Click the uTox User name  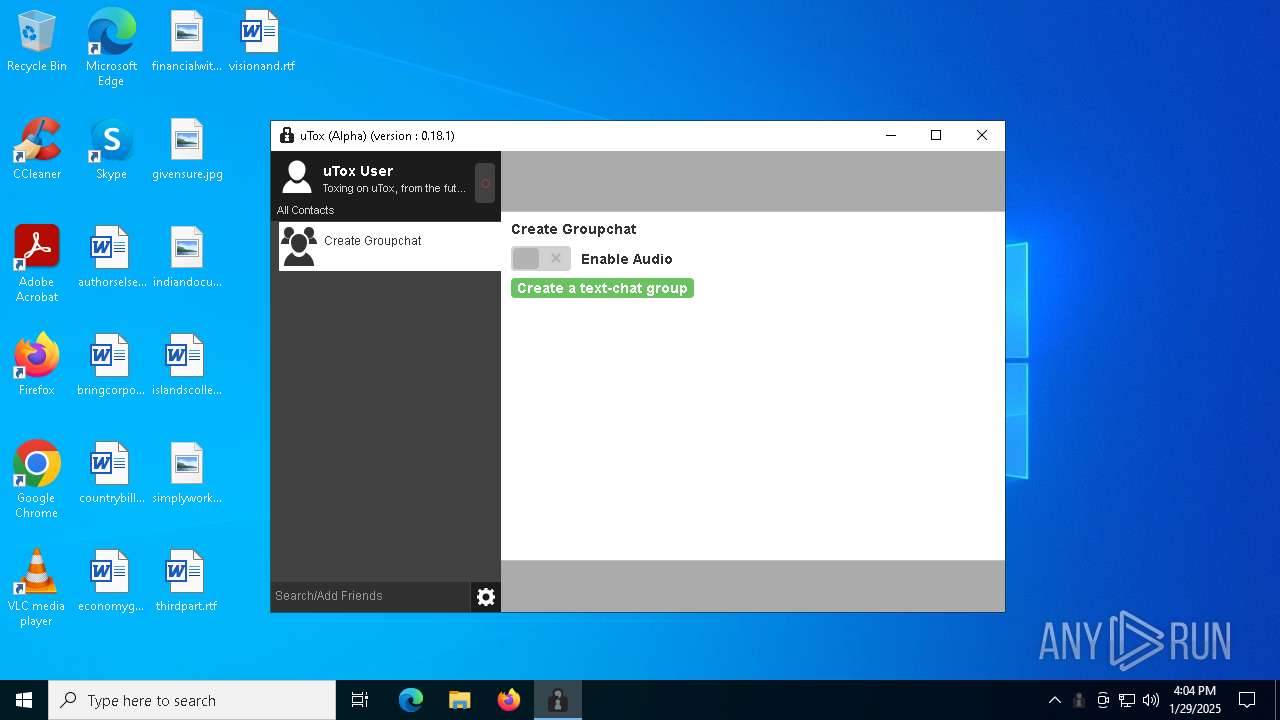(x=358, y=171)
